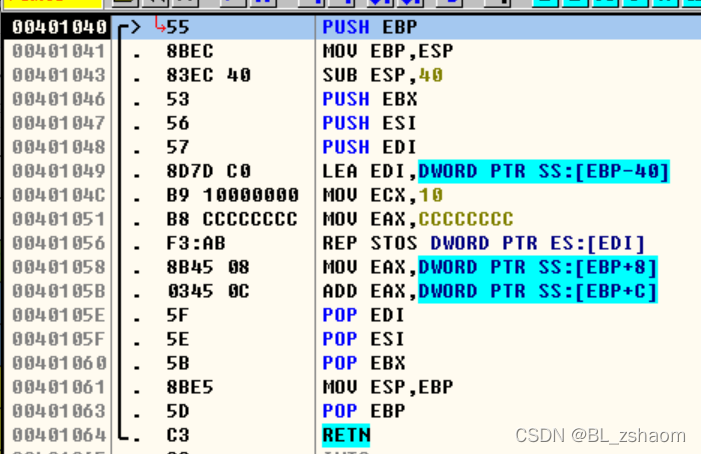Select hex byte 5B
This screenshot has width=701, height=454.
(x=178, y=364)
